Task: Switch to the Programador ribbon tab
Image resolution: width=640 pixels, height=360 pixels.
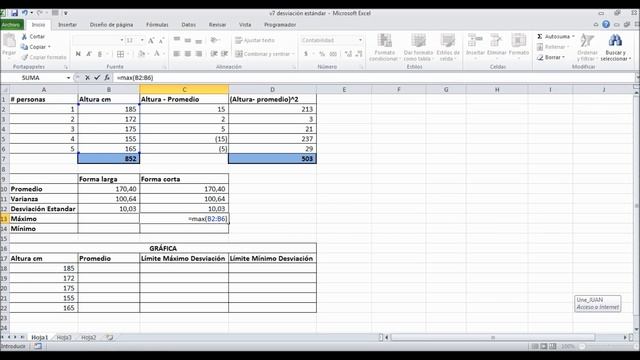Action: point(280,24)
